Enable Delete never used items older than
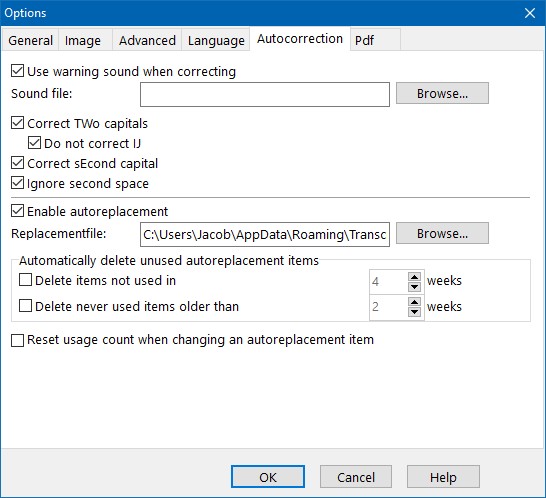 click(x=25, y=306)
